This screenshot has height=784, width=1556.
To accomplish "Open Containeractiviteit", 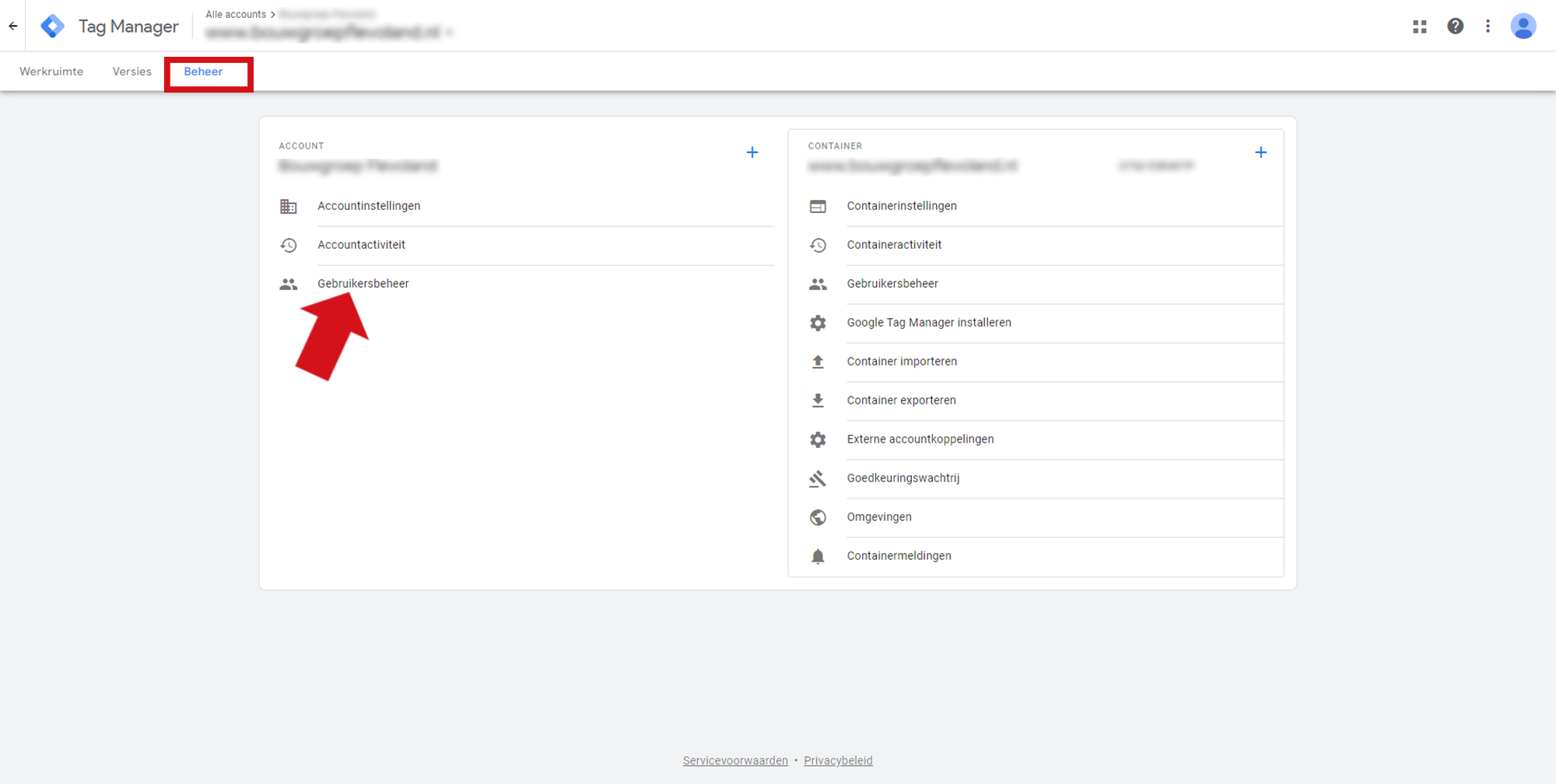I will tap(894, 245).
